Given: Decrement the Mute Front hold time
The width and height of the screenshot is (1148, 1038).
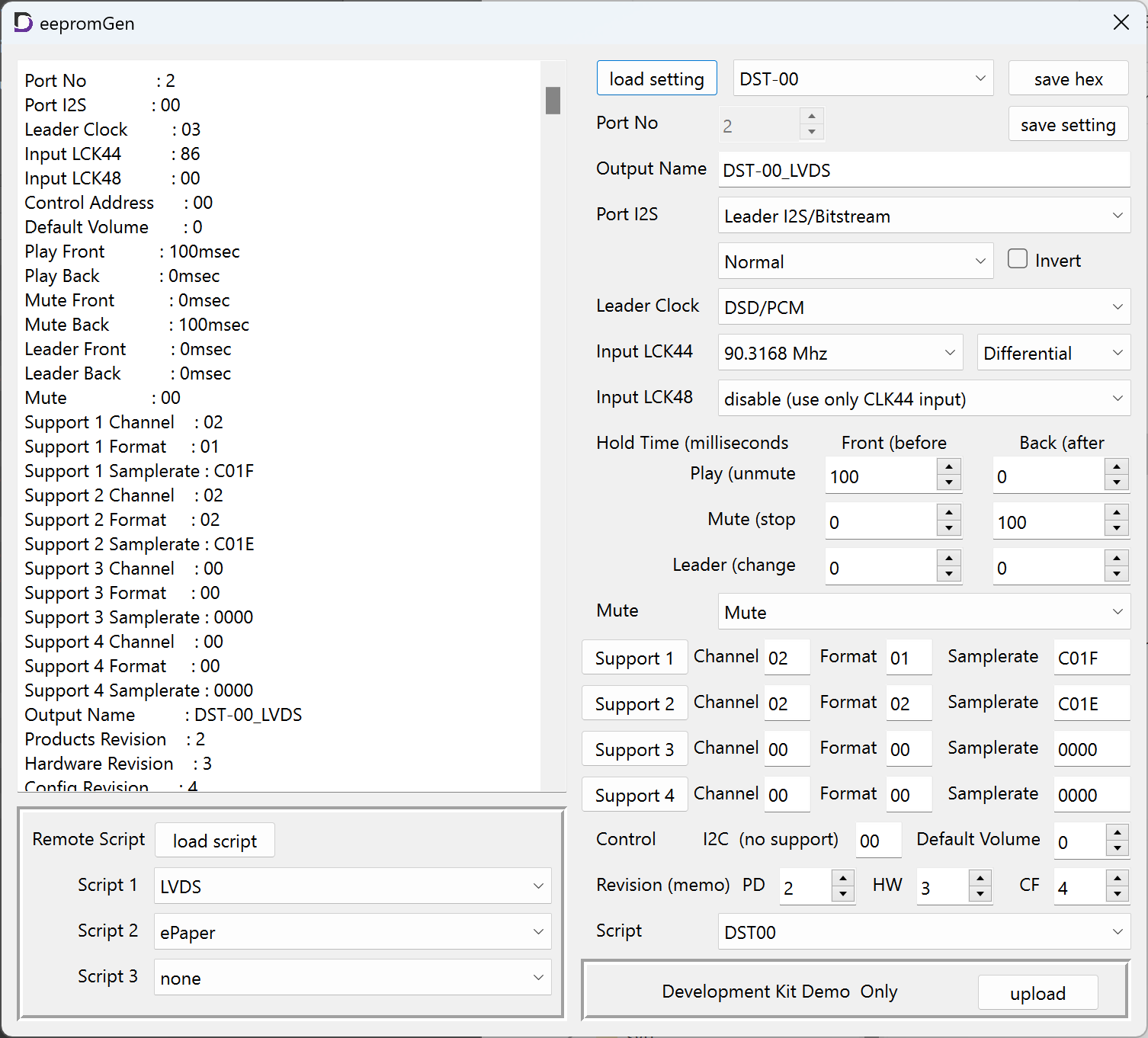Looking at the screenshot, I should [x=949, y=529].
